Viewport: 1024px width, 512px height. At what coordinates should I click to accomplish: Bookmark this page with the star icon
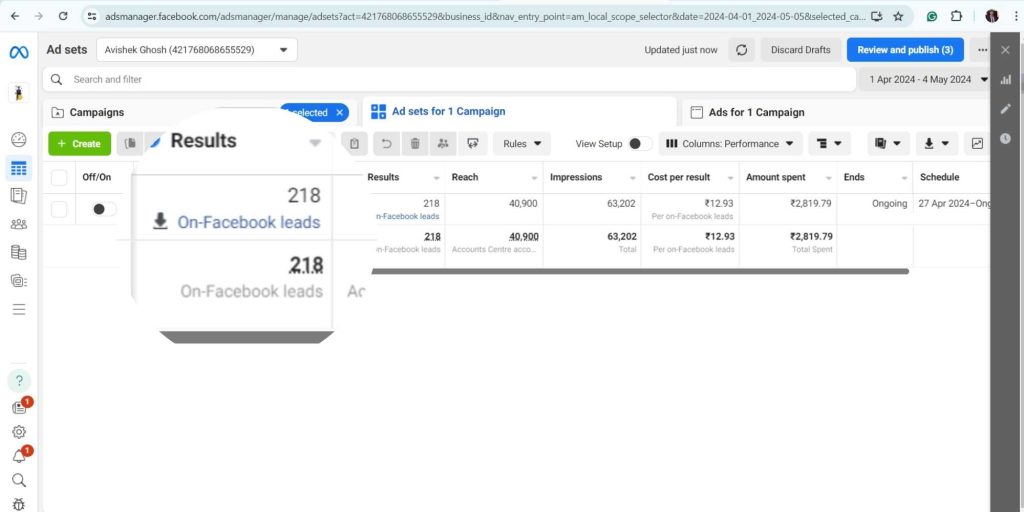tap(898, 16)
